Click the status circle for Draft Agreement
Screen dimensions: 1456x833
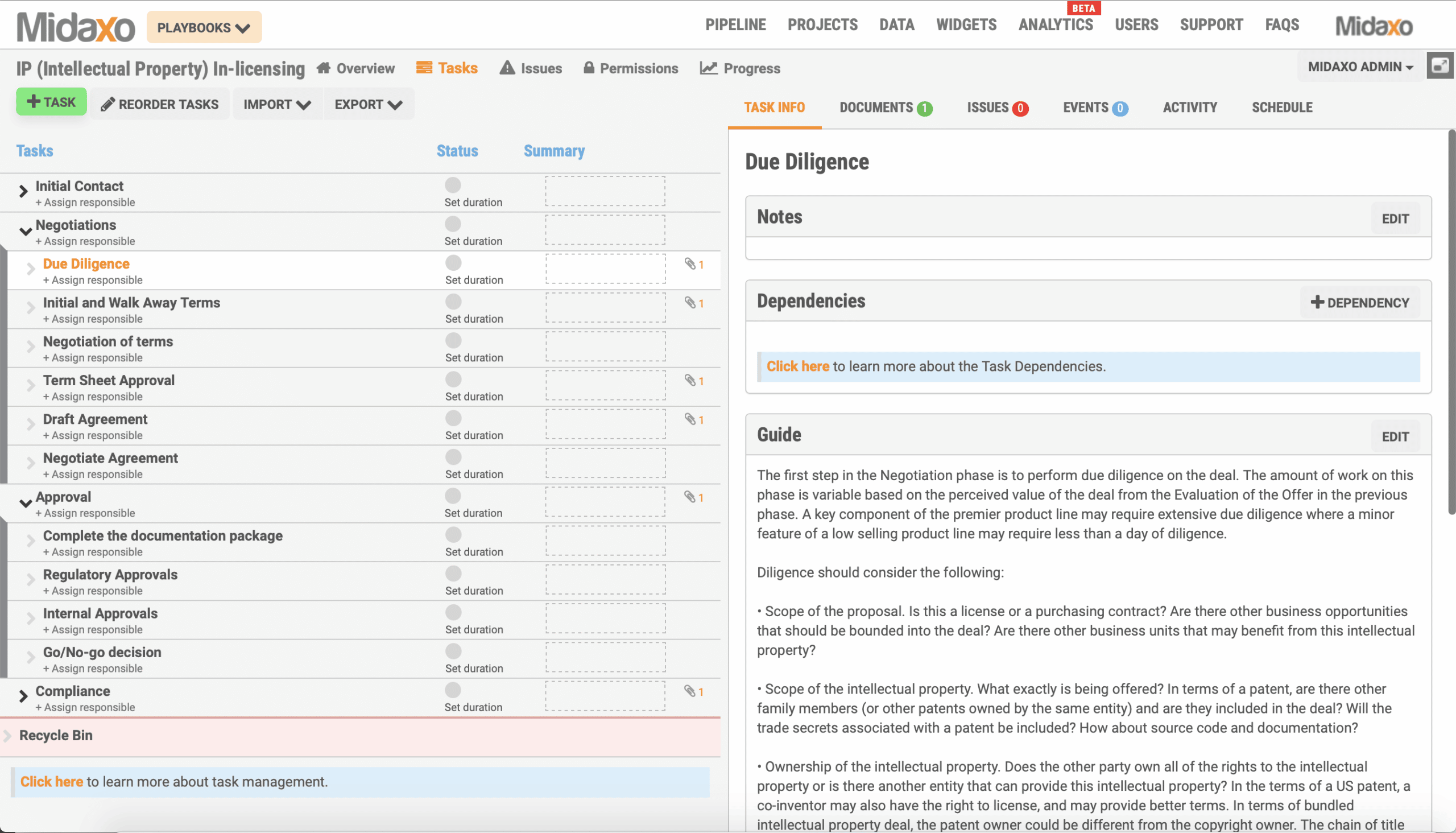pos(453,418)
